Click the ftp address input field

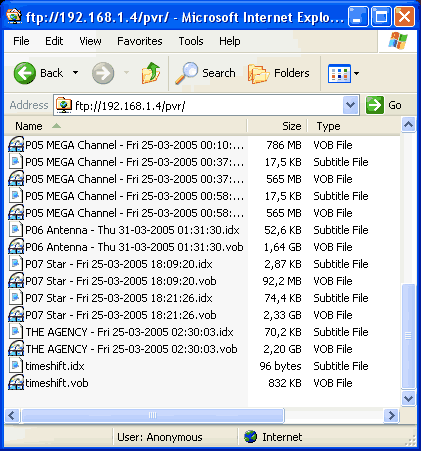199,106
